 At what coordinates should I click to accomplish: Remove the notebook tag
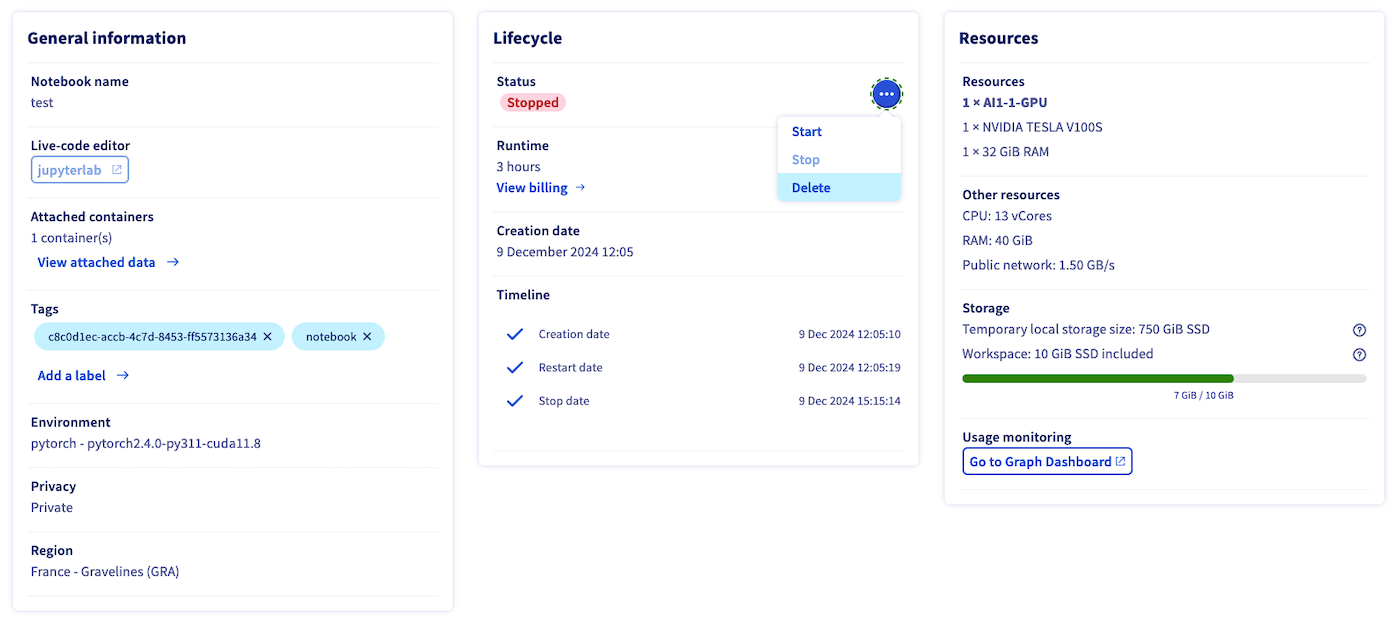(x=367, y=337)
